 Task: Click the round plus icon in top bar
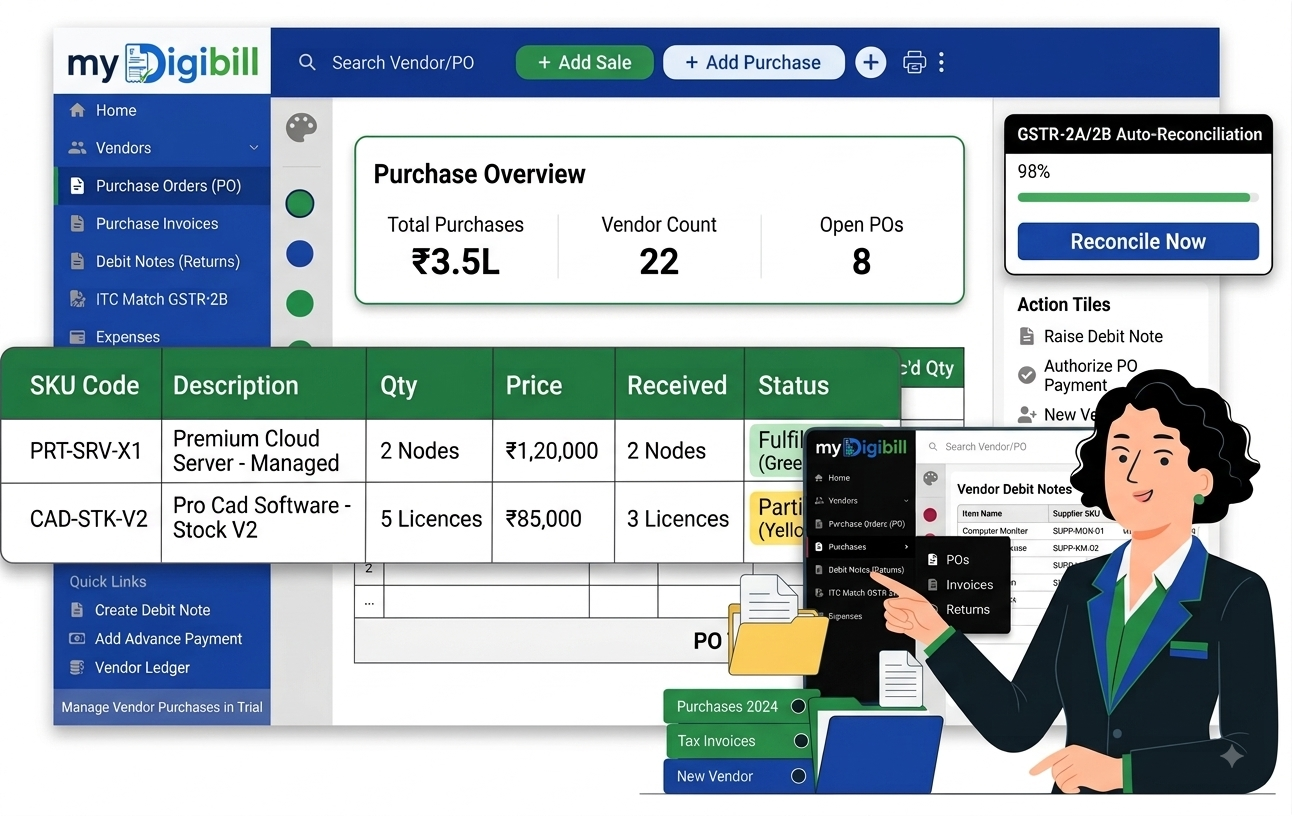click(870, 62)
